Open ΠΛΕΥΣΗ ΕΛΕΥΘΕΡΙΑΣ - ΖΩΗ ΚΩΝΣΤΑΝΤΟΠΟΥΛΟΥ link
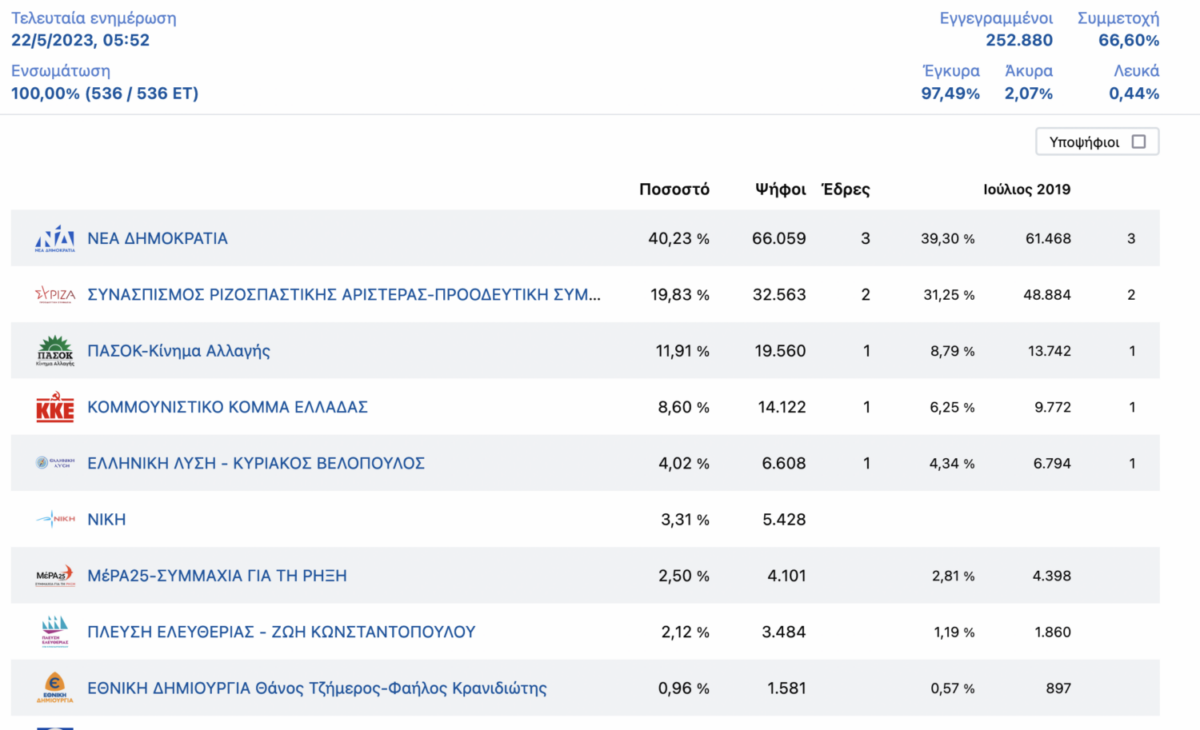 (x=282, y=632)
